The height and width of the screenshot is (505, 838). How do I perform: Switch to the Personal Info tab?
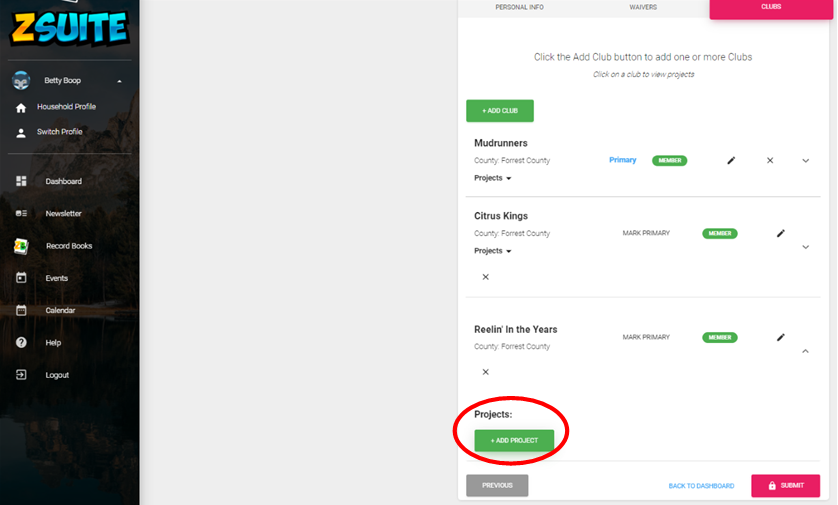[519, 7]
